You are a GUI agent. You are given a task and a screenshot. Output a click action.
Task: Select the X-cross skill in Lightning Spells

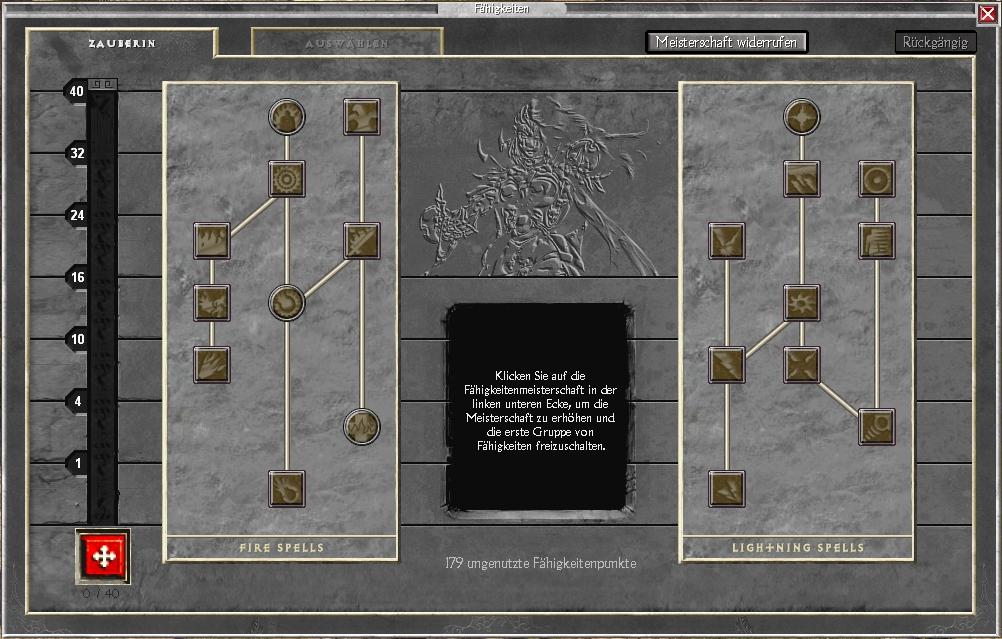802,365
